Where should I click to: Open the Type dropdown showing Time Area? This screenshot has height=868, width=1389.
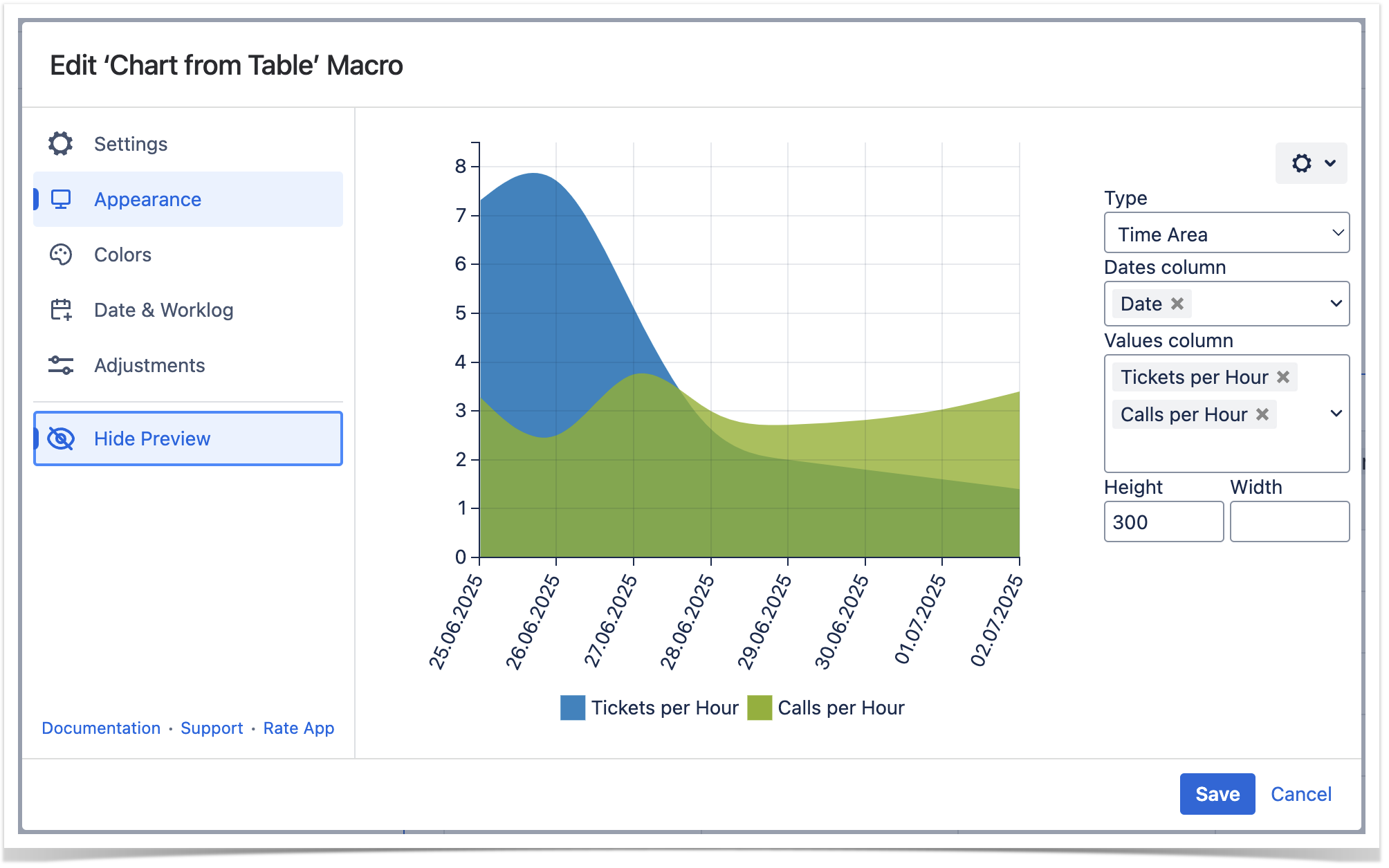[x=1226, y=234]
